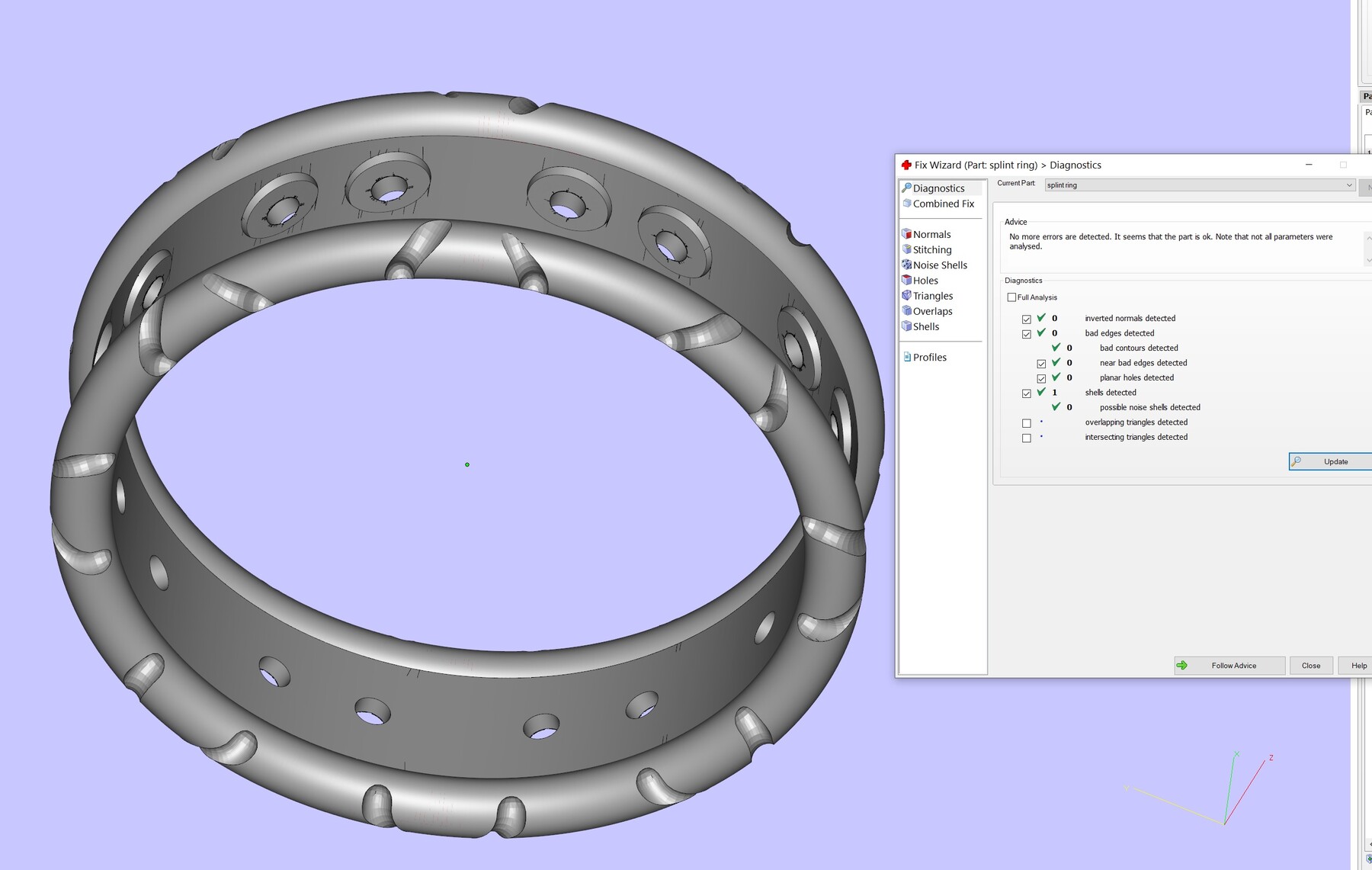Untick the inverted normals detected checkbox
Image resolution: width=1372 pixels, height=870 pixels.
coord(1027,319)
